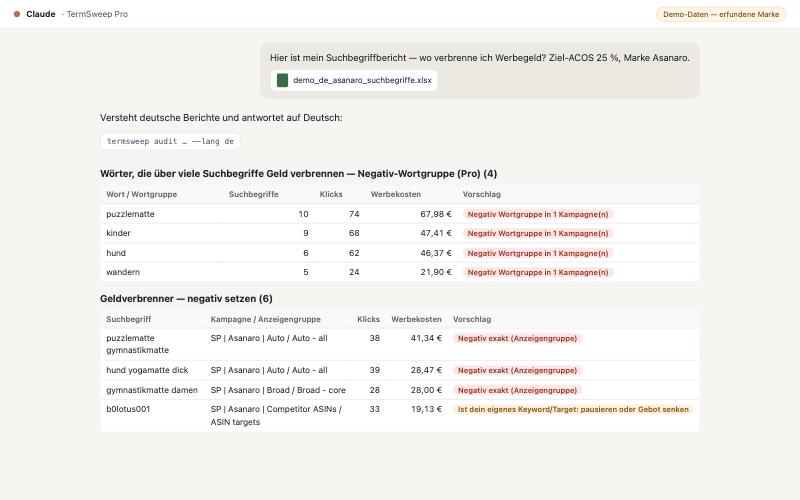Select the termsweep audit command snippet
The width and height of the screenshot is (800, 500).
(x=170, y=141)
